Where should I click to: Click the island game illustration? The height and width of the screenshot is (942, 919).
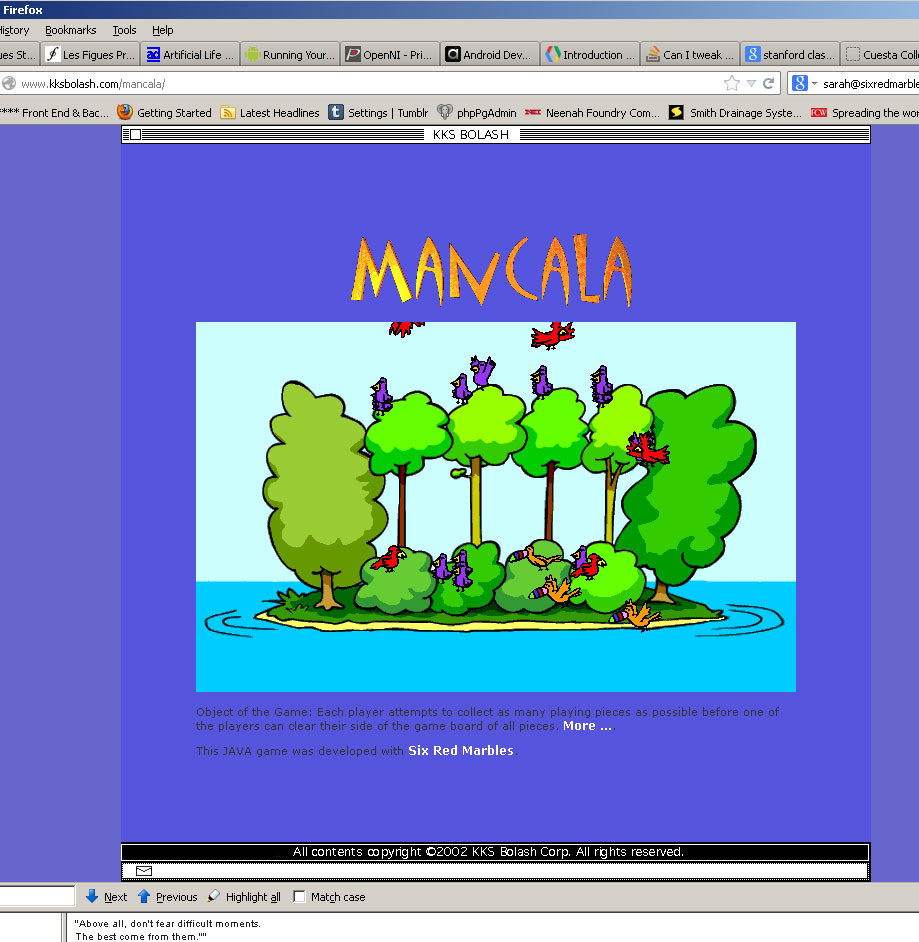[496, 506]
